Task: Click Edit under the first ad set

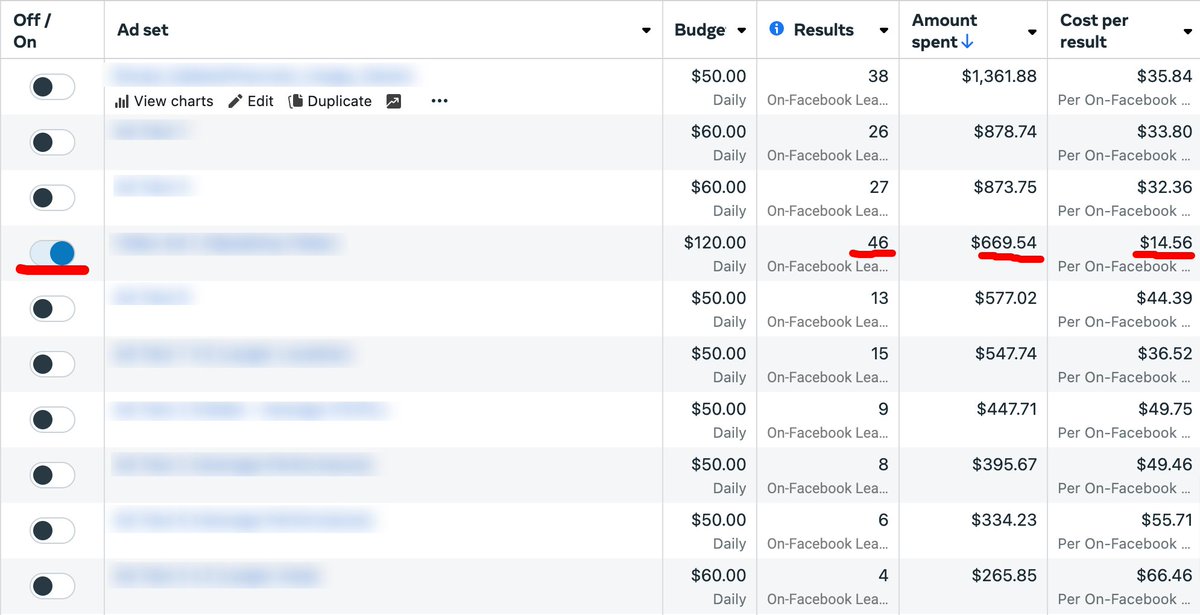Action: [251, 101]
